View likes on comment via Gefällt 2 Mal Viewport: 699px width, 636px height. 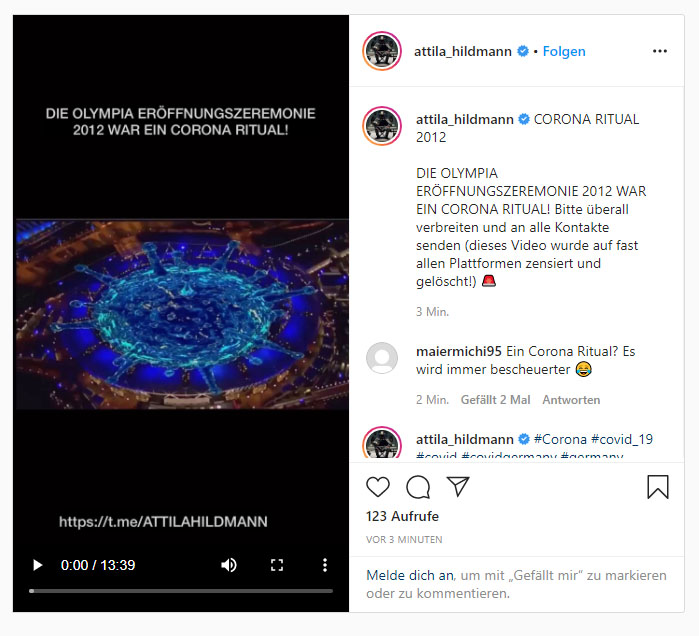[495, 400]
